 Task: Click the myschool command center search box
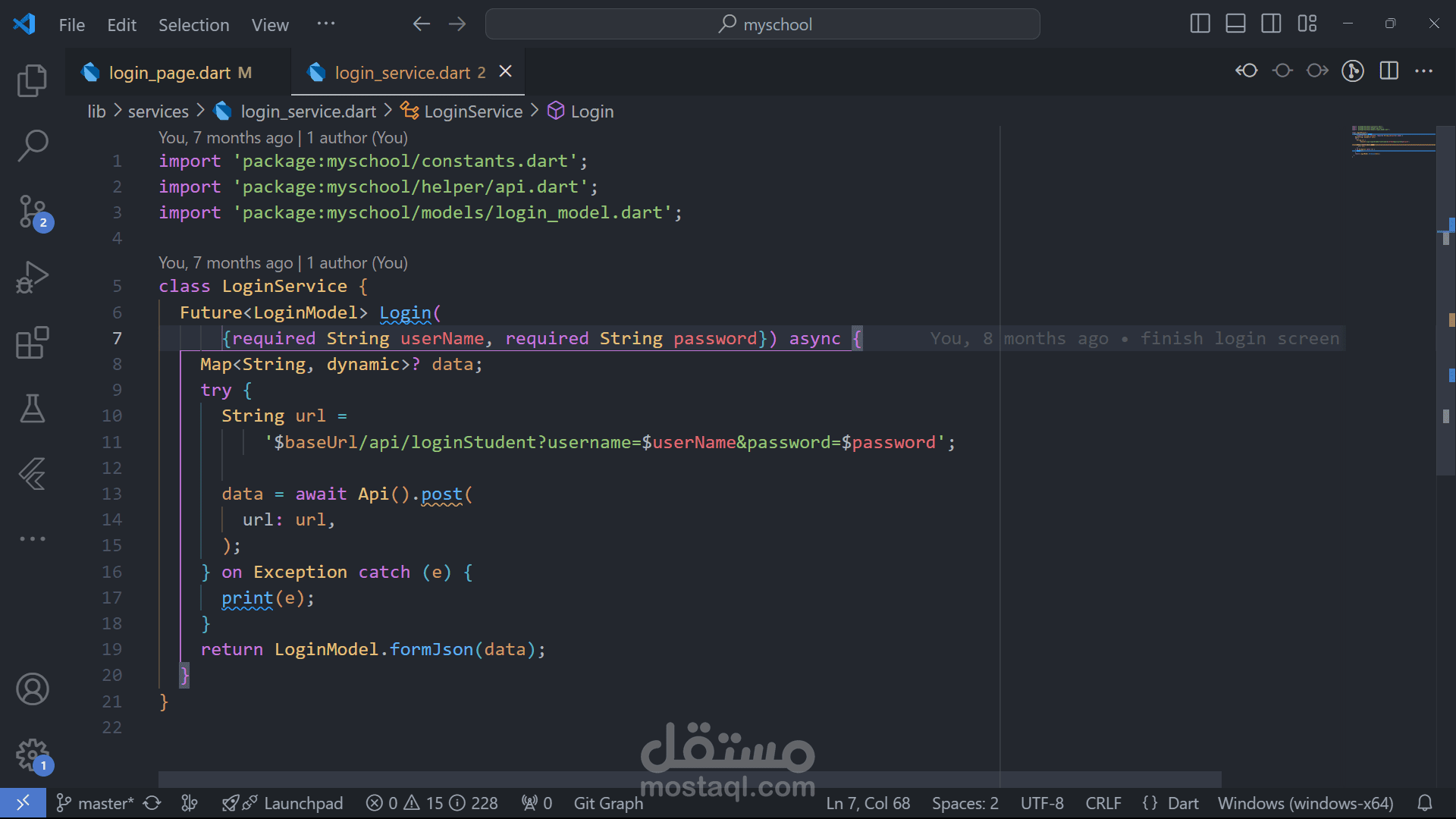tap(762, 24)
